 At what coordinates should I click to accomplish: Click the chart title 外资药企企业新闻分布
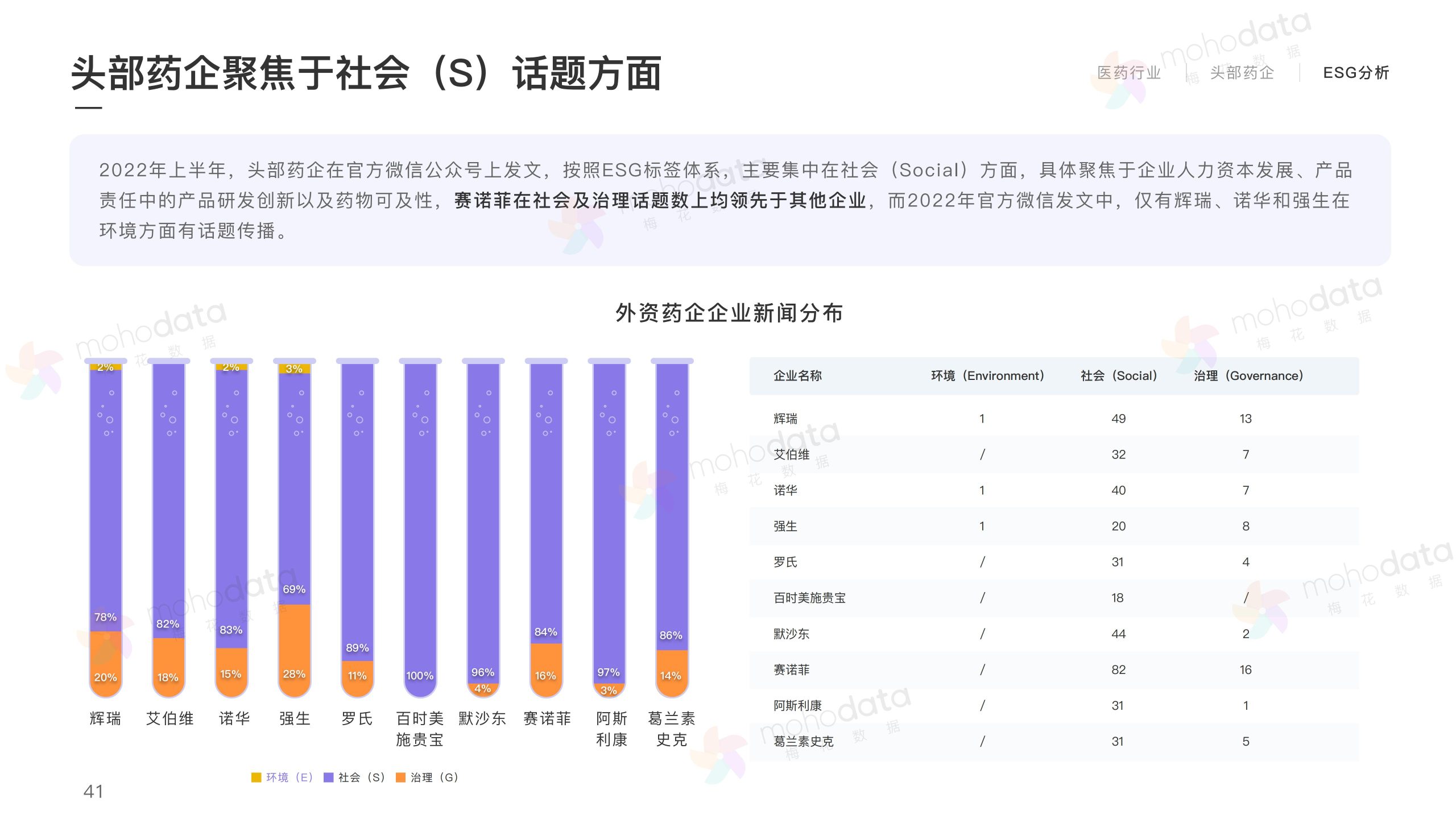[x=729, y=313]
